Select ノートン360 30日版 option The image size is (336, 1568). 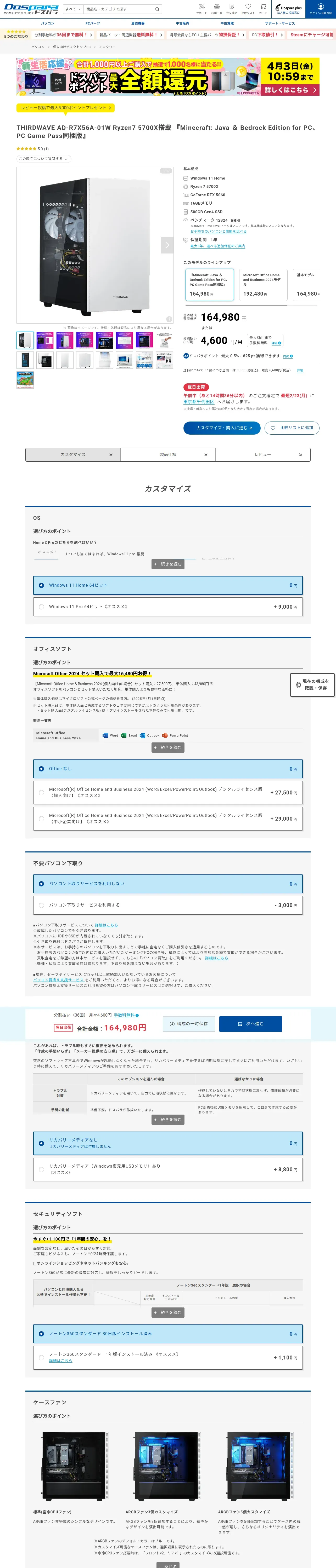[168, 1334]
